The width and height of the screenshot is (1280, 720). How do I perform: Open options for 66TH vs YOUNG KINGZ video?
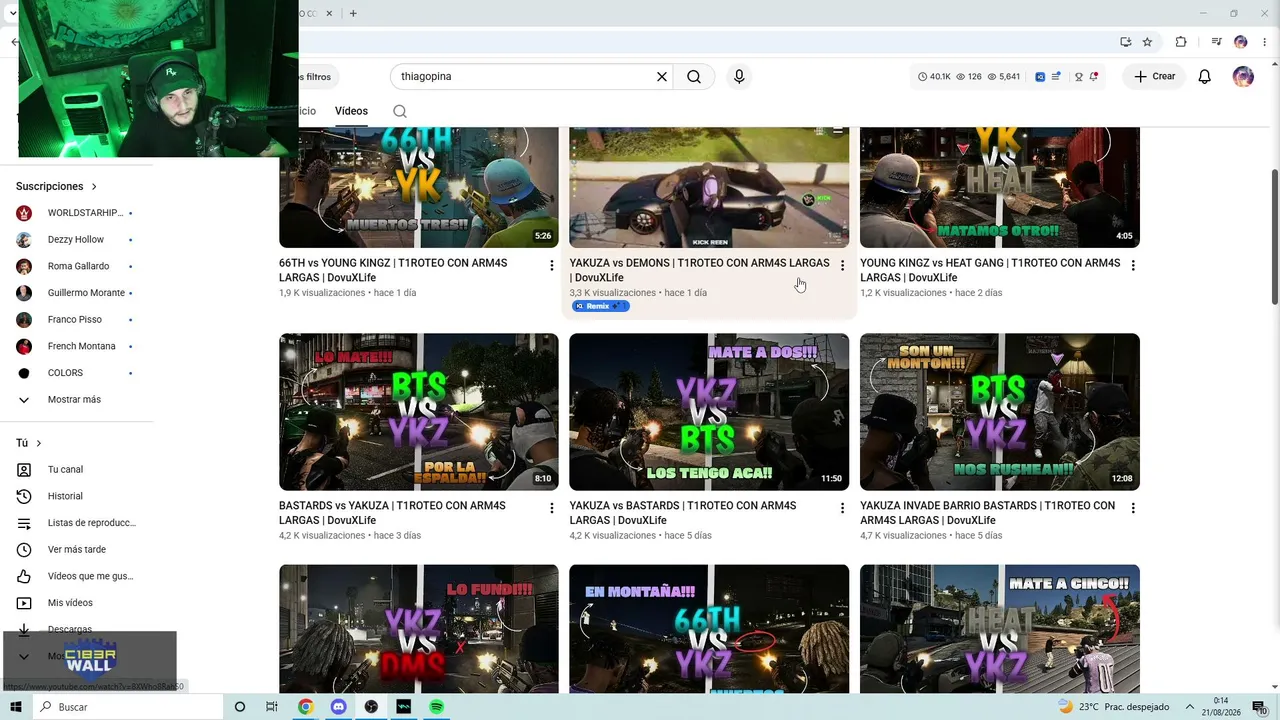(551, 265)
